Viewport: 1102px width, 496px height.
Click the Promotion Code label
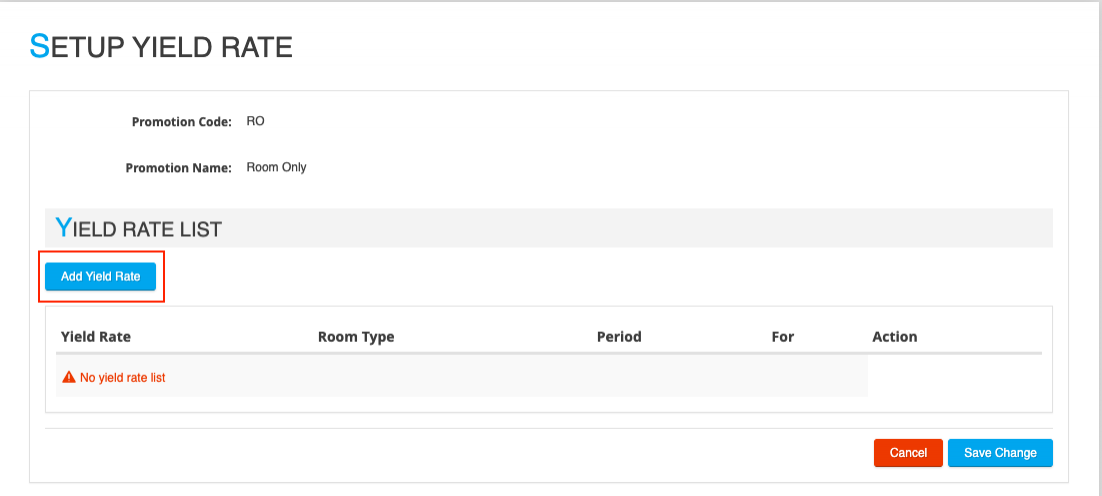coord(182,122)
